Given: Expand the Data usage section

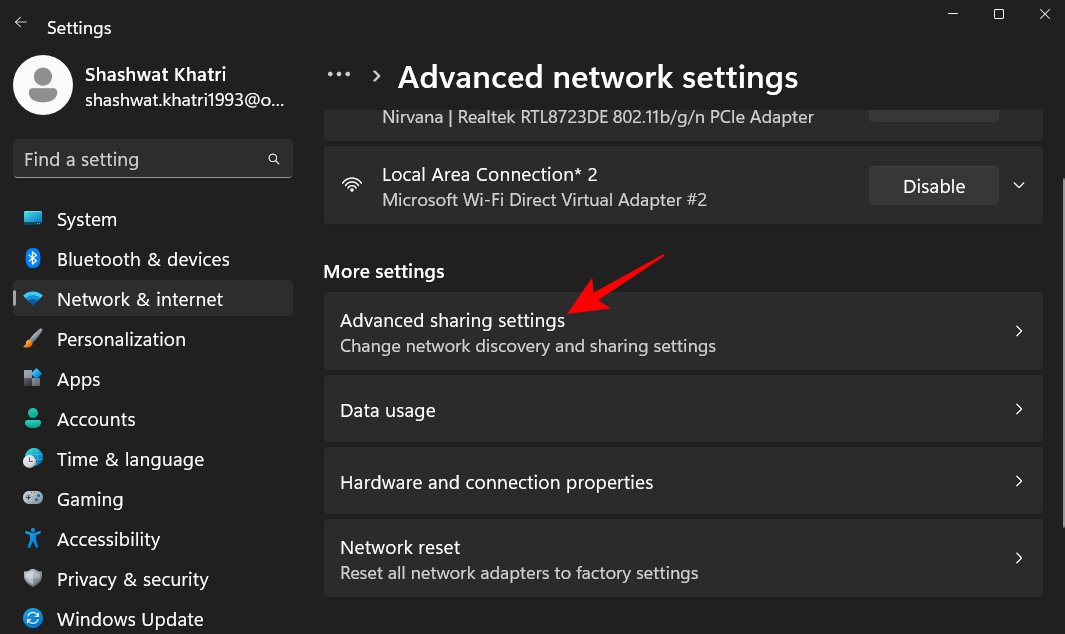Looking at the screenshot, I should (683, 409).
